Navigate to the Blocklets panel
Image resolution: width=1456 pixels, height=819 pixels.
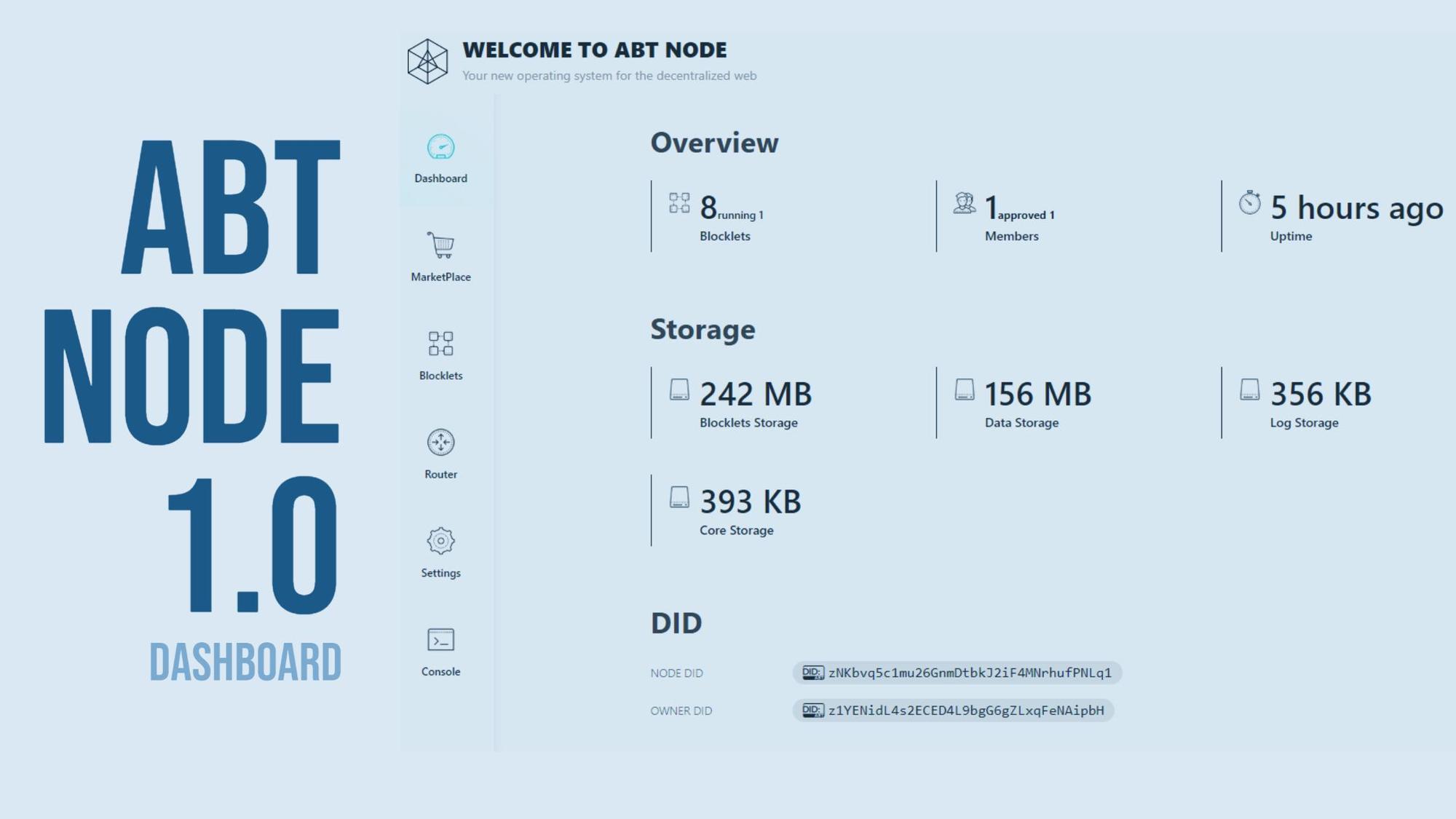(x=440, y=355)
